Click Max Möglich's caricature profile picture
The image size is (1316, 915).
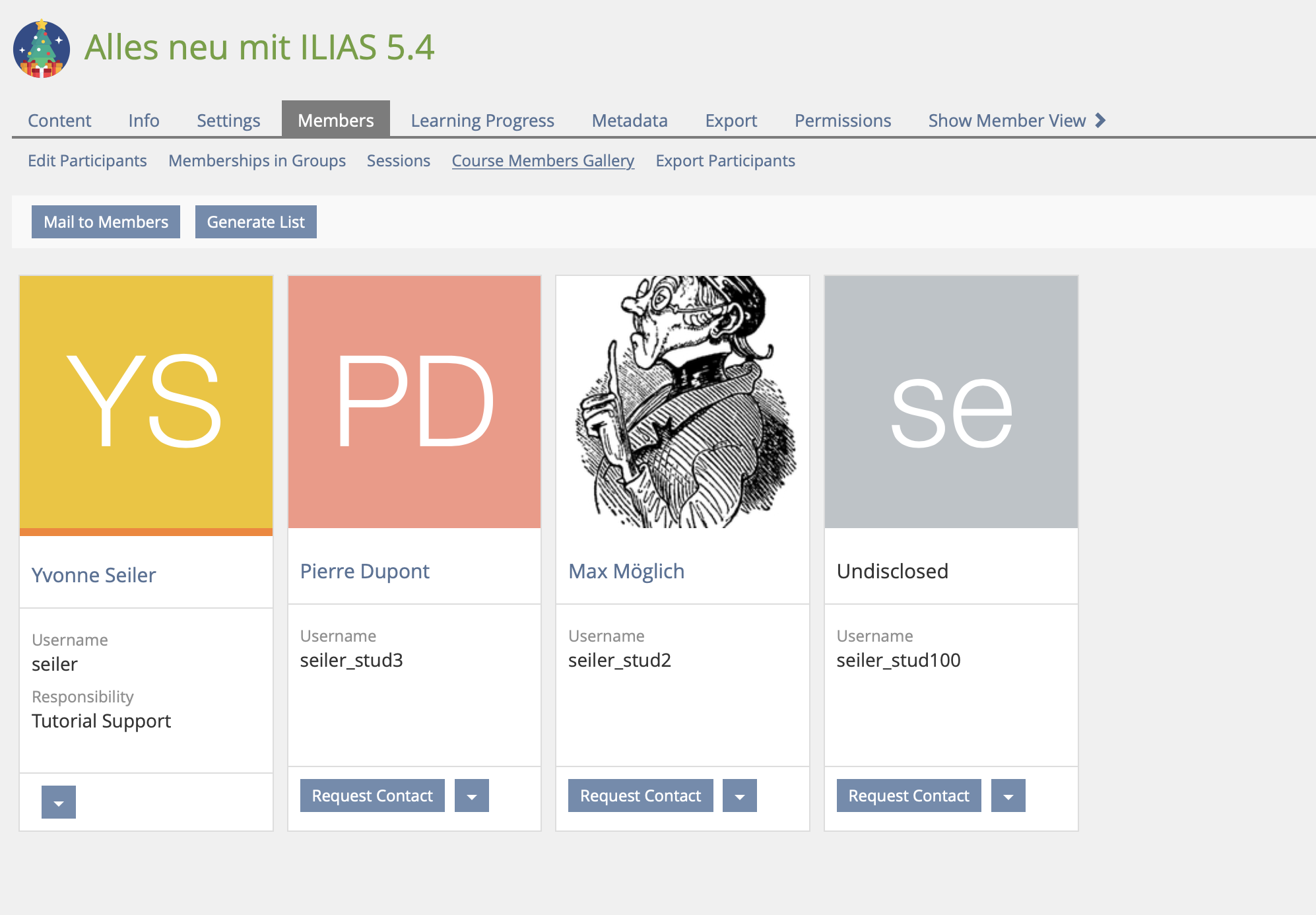coord(682,401)
